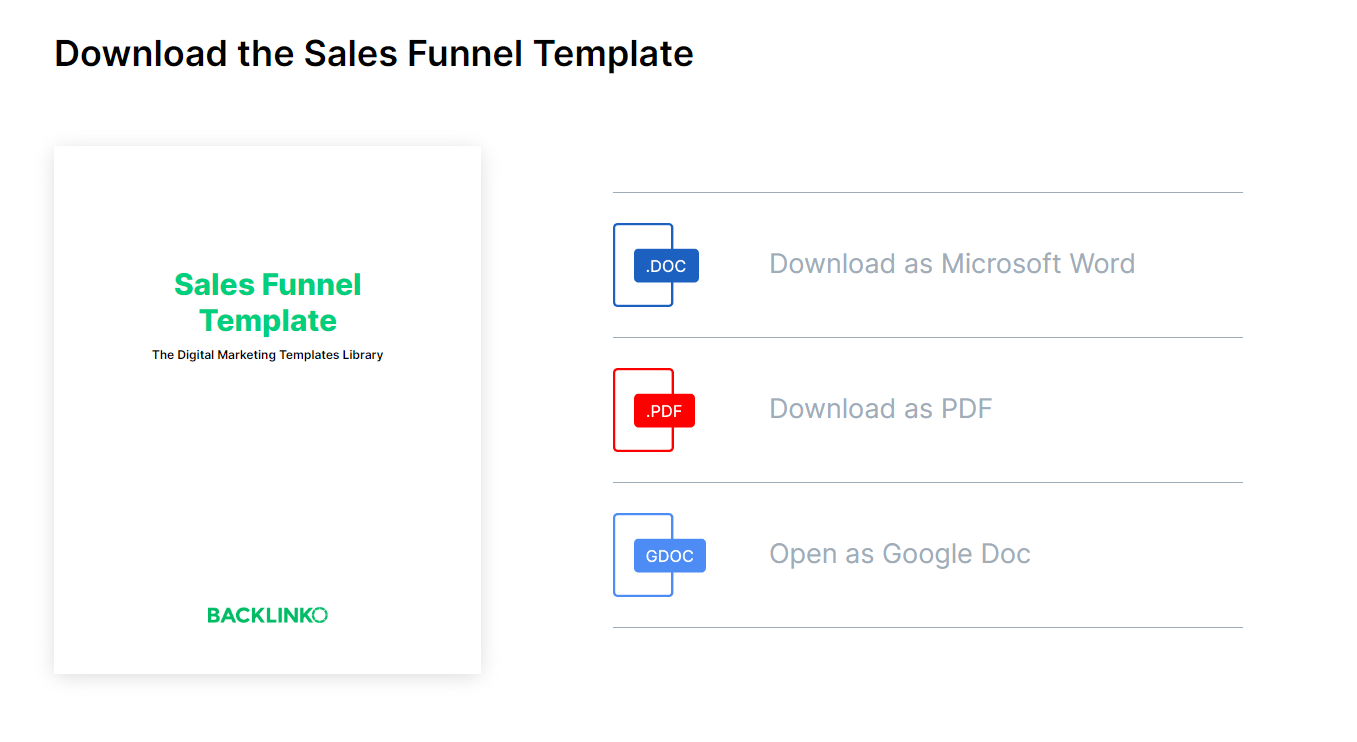Download as Microsoft Word link
The height and width of the screenshot is (742, 1357).
(952, 264)
